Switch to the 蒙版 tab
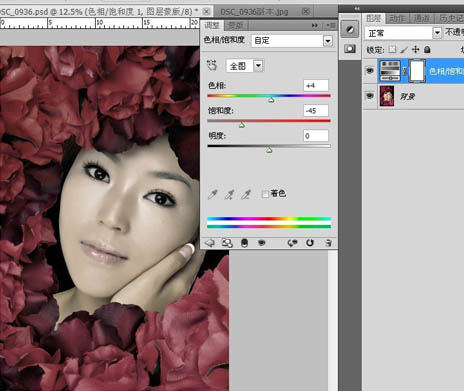 235,25
